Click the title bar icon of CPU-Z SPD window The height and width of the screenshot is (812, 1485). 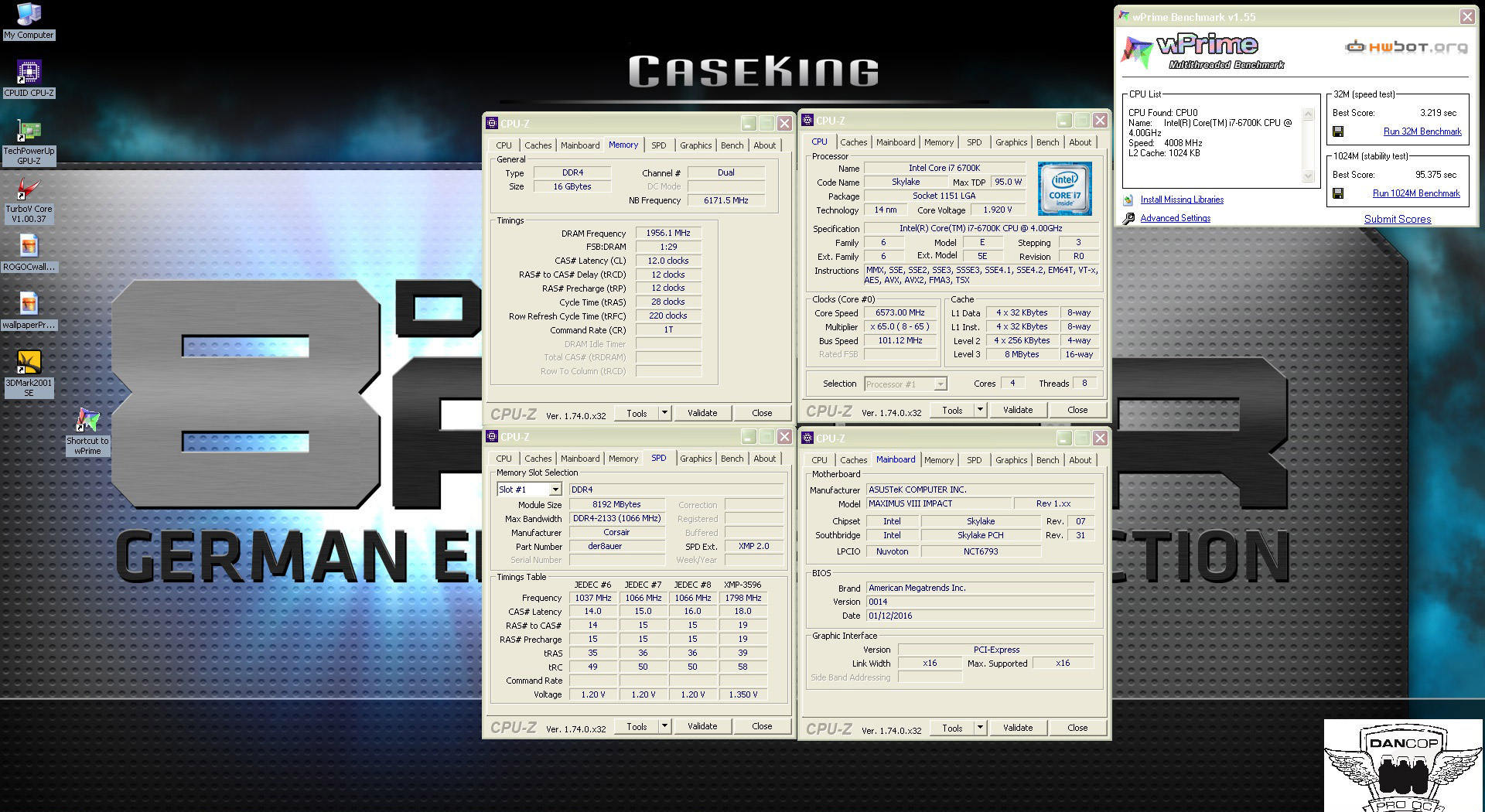[x=491, y=436]
